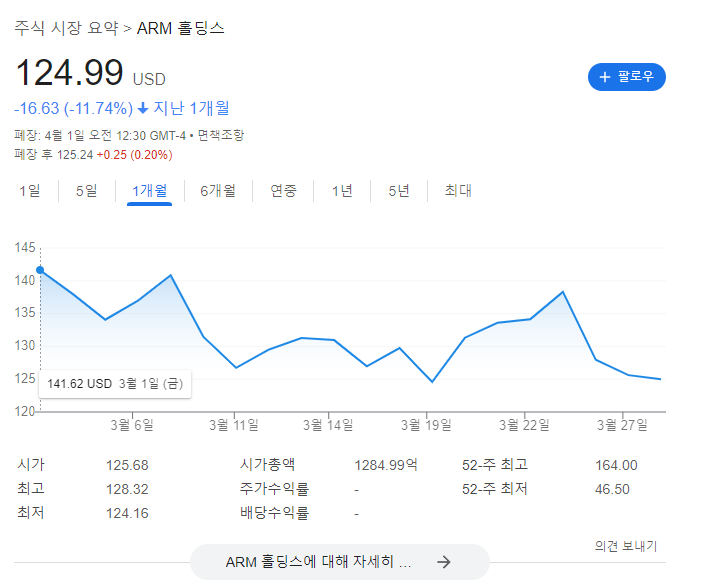711x585 pixels.
Task: Open the 1년 chart range
Action: click(342, 191)
